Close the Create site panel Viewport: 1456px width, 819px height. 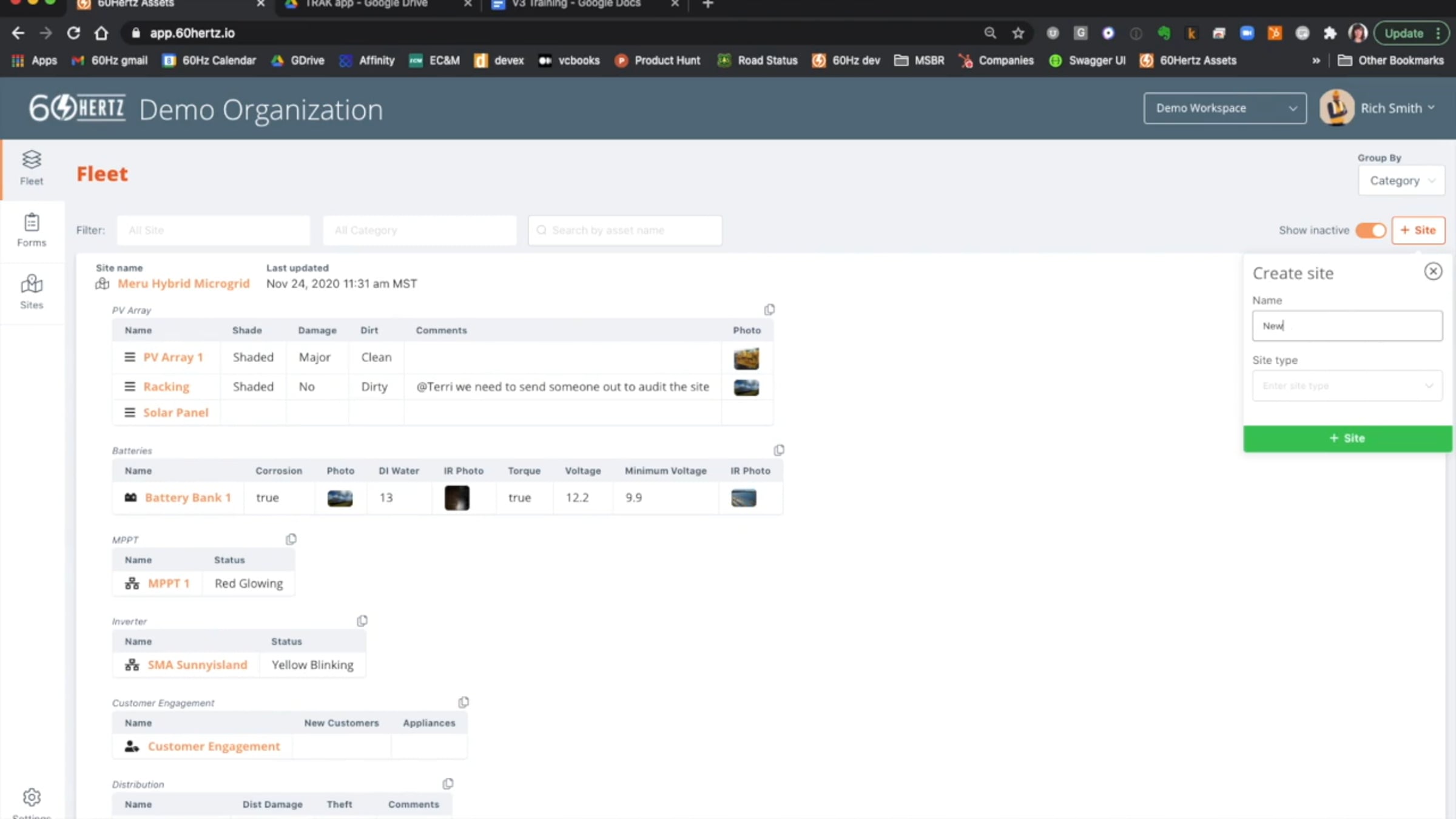[1433, 271]
